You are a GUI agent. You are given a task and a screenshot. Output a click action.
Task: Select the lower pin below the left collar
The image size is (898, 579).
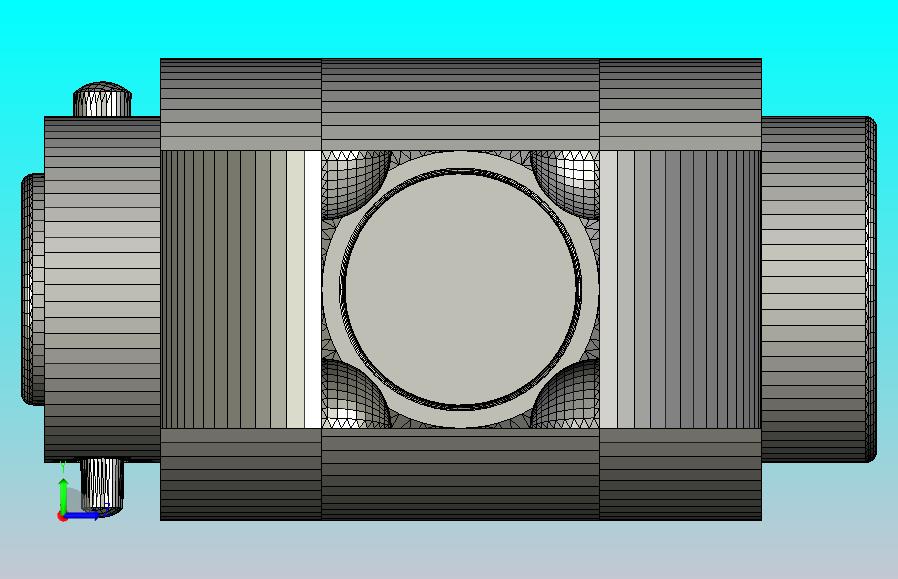[x=102, y=486]
